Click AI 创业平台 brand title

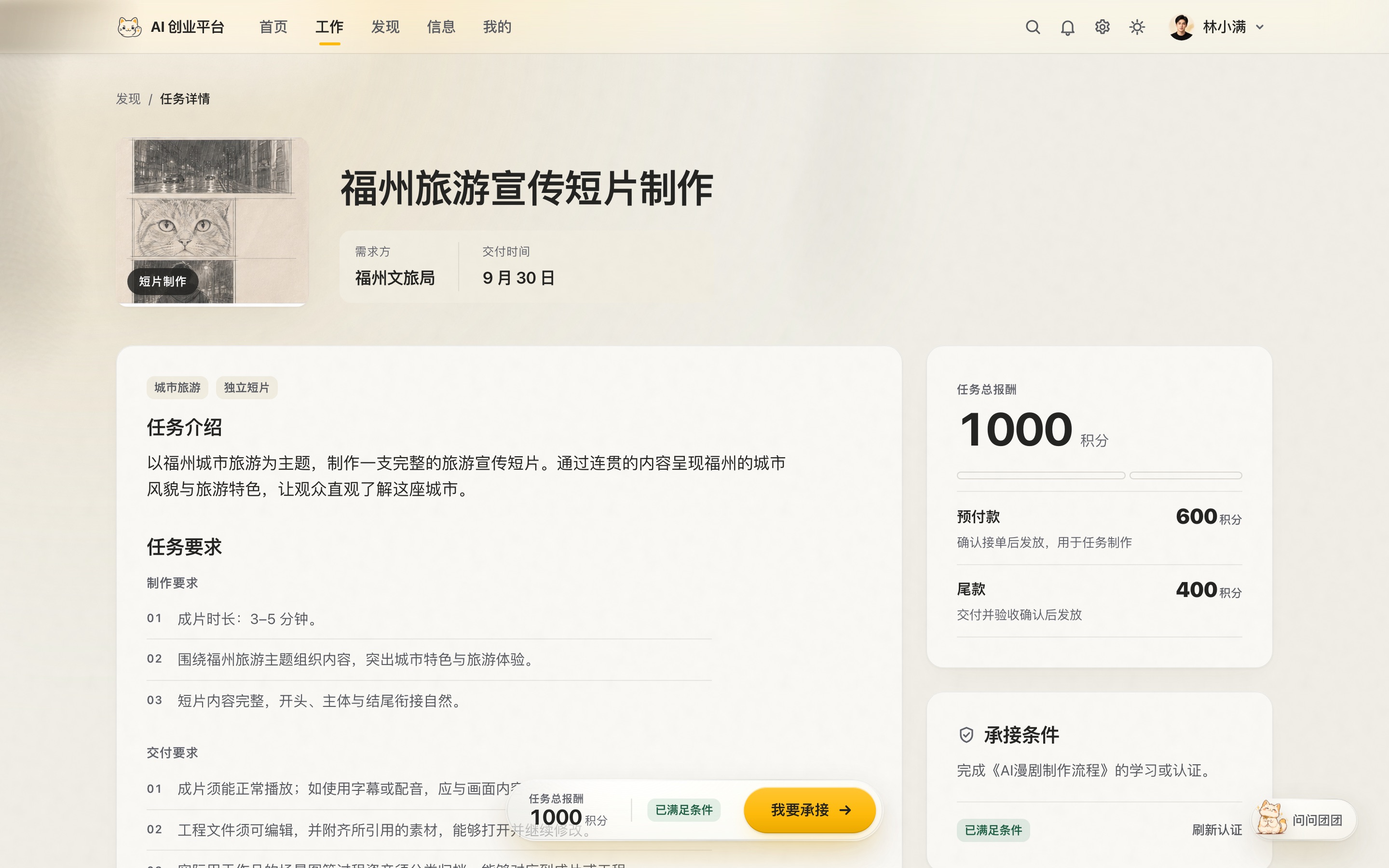187,27
